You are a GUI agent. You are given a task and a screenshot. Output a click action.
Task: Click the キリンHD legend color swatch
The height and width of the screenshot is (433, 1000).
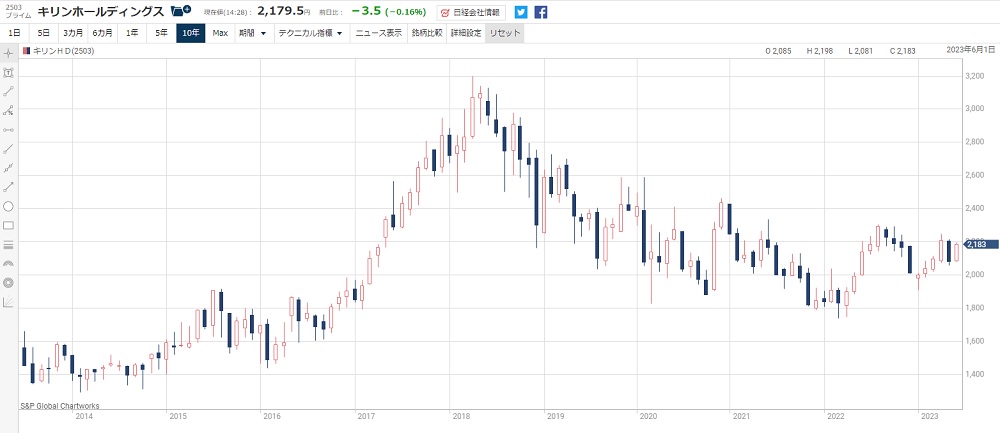[26, 51]
